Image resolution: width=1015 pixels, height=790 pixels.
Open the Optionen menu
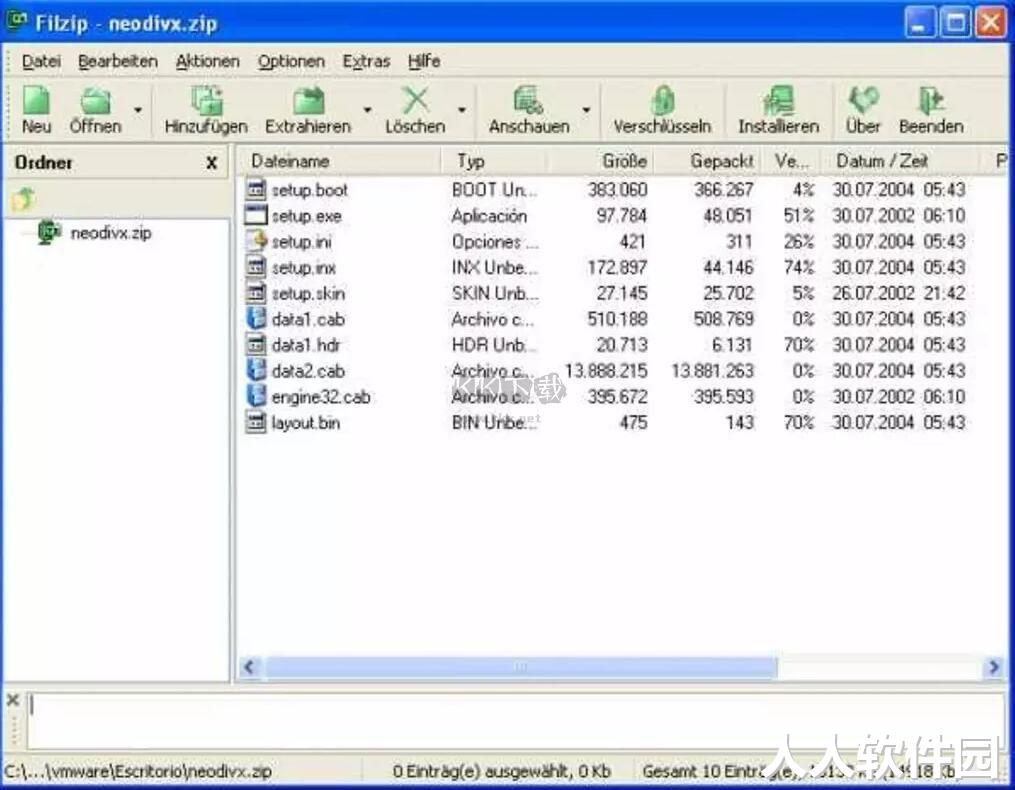291,62
